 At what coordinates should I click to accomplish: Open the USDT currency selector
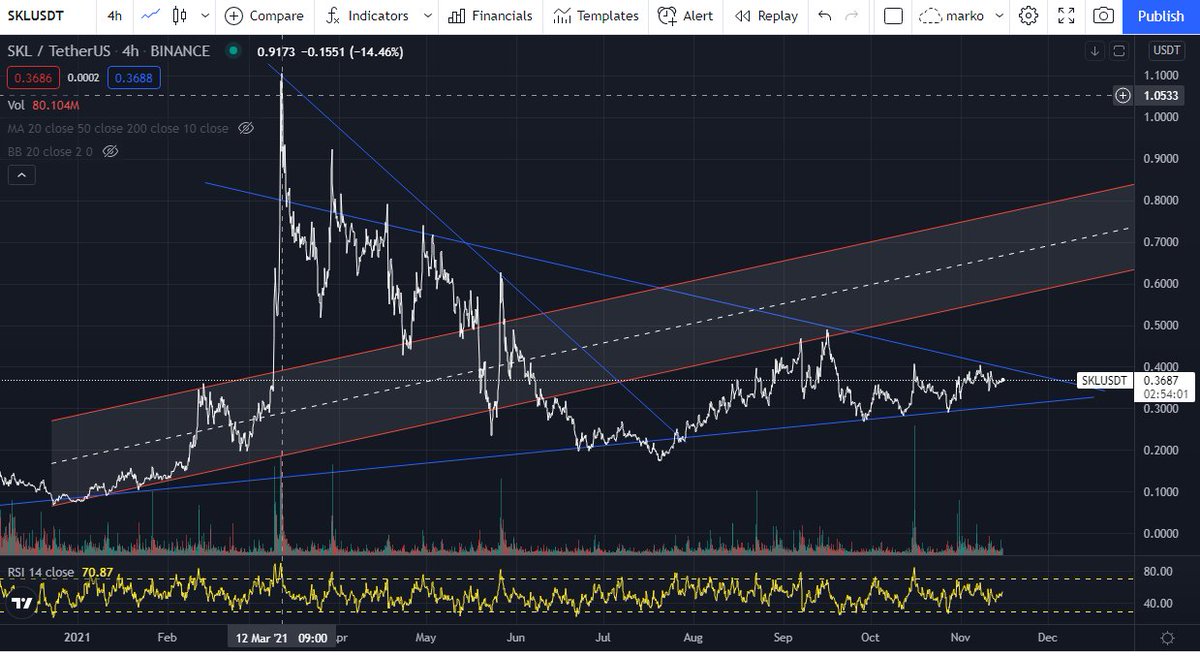tap(1166, 50)
